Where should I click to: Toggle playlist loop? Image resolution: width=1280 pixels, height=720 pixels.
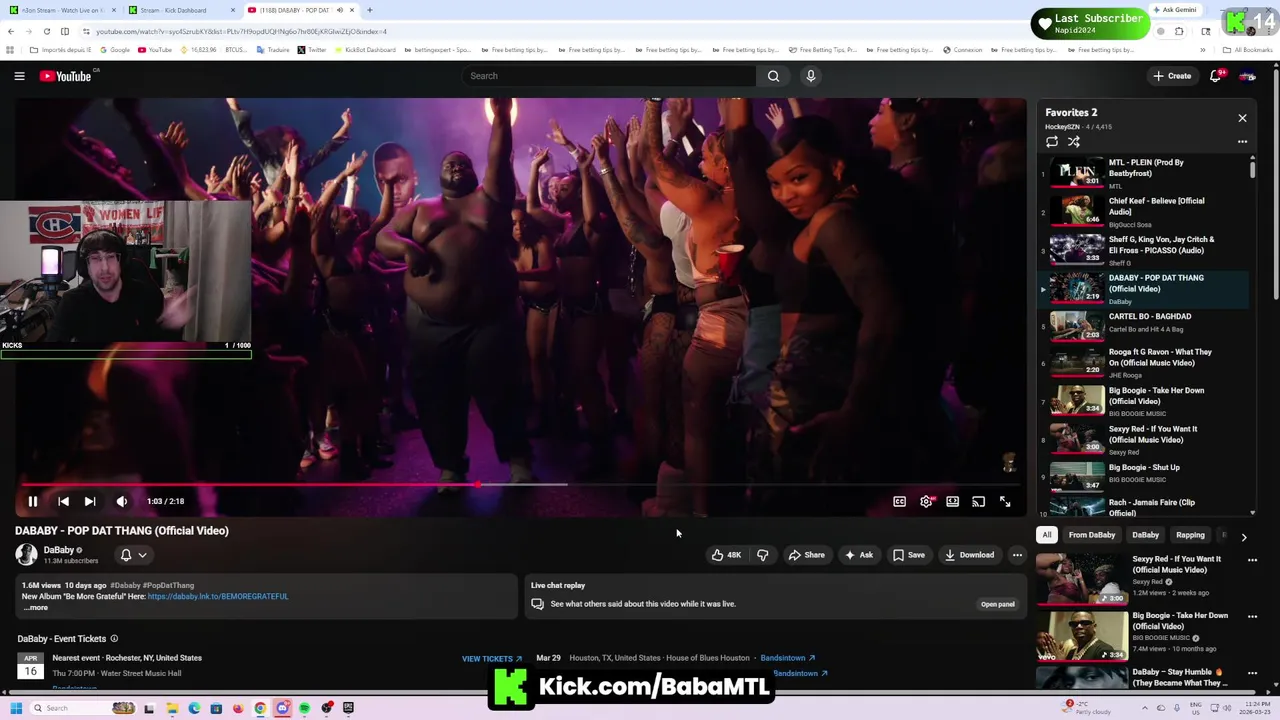(x=1052, y=142)
